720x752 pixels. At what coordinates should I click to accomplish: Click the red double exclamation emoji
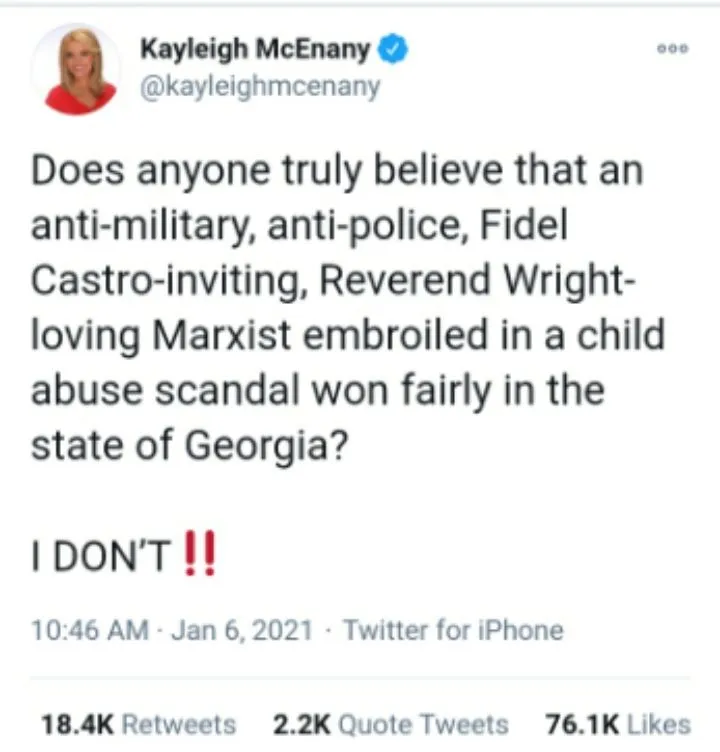click(201, 553)
